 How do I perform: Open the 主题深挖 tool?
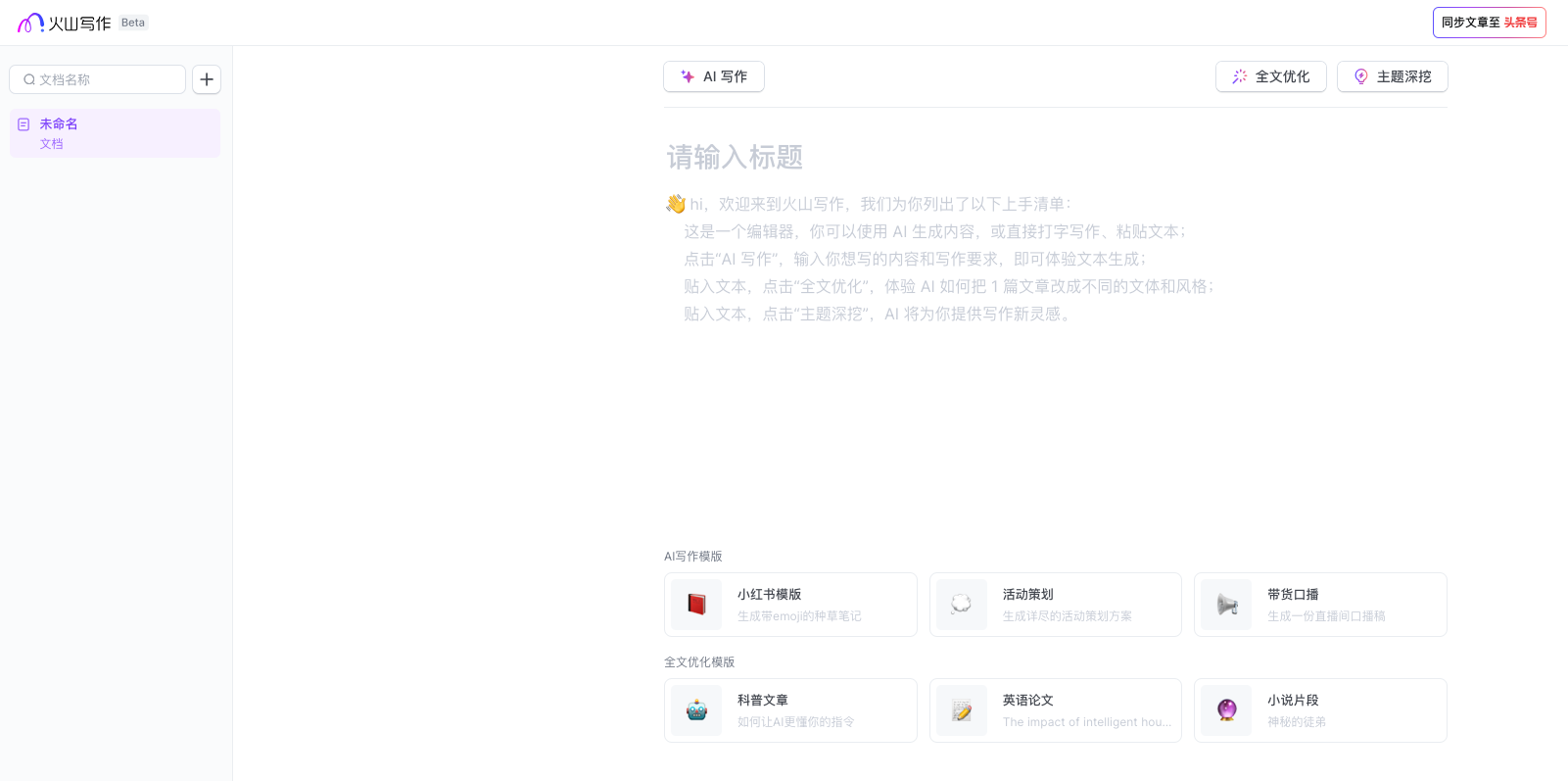point(1392,76)
